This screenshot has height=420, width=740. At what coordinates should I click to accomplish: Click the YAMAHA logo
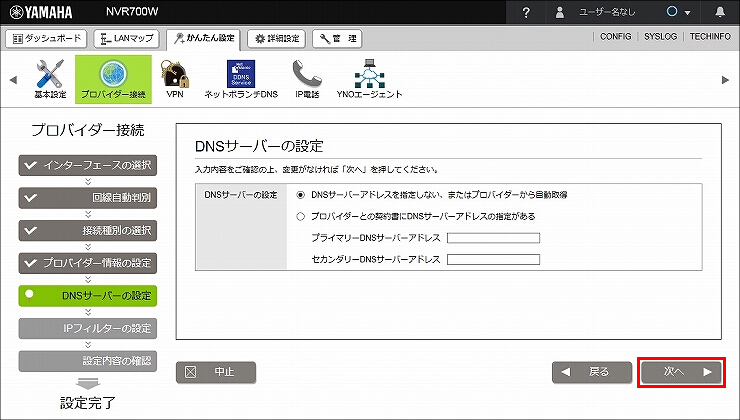[x=41, y=12]
